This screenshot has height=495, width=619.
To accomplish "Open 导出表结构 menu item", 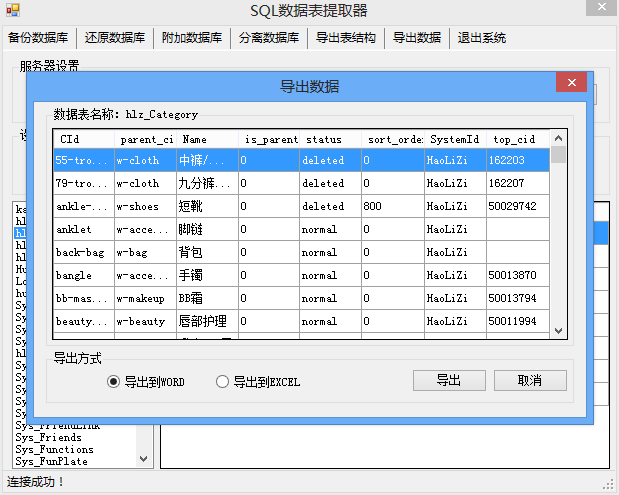I will tap(346, 38).
